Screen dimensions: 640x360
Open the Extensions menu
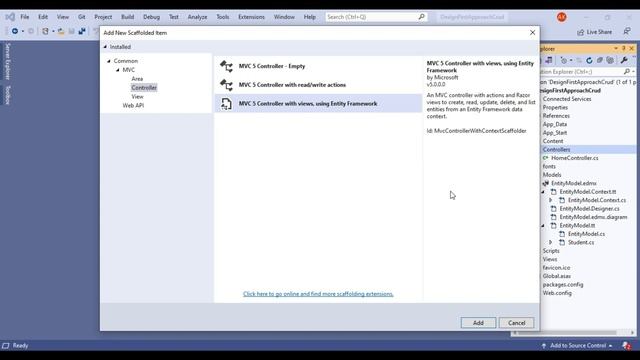pos(251,17)
